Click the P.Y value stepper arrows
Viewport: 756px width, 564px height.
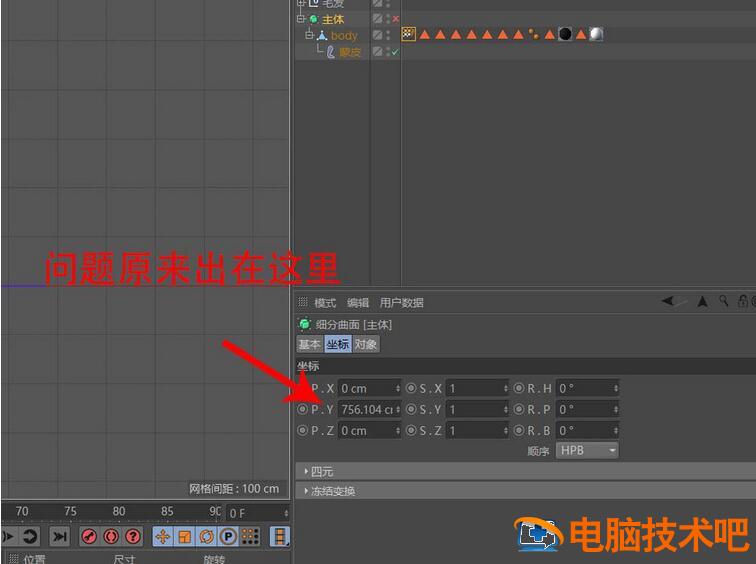[398, 410]
